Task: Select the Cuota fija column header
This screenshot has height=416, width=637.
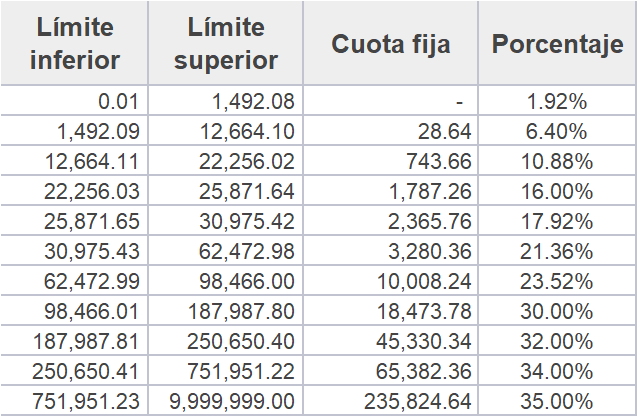Action: coord(390,43)
